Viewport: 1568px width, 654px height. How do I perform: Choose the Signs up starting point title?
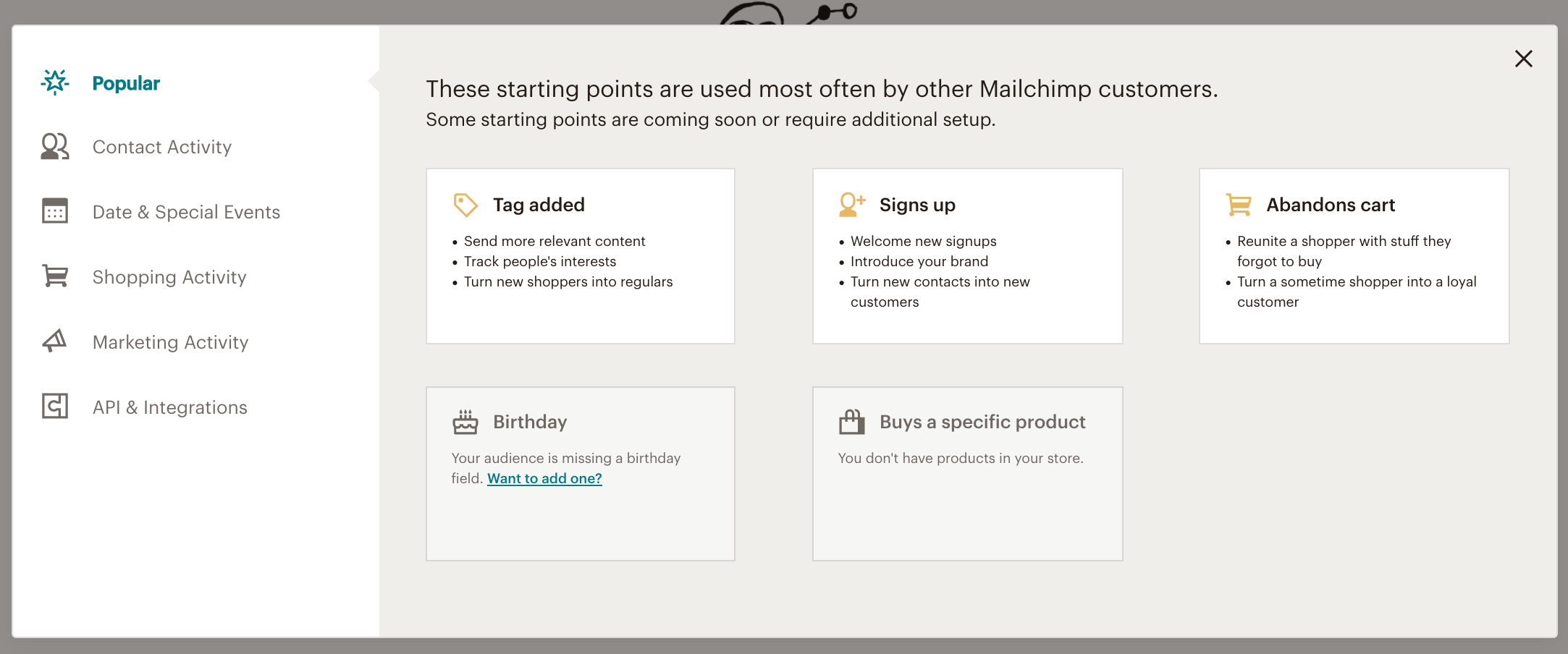(917, 205)
